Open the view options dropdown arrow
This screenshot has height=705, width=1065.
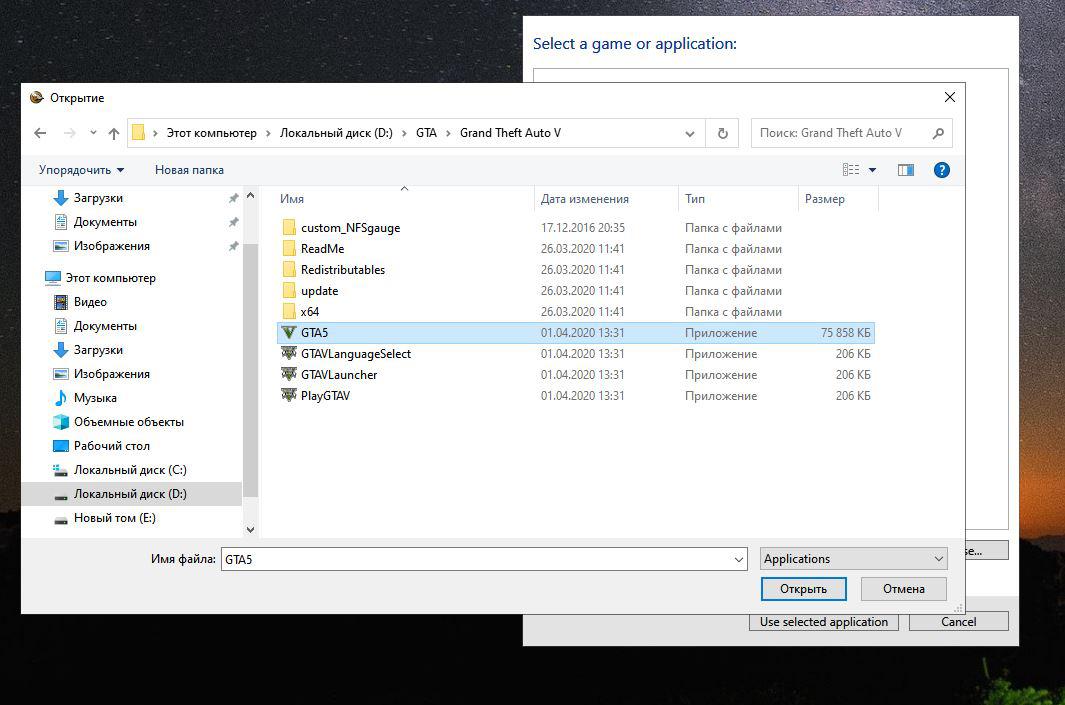(872, 170)
